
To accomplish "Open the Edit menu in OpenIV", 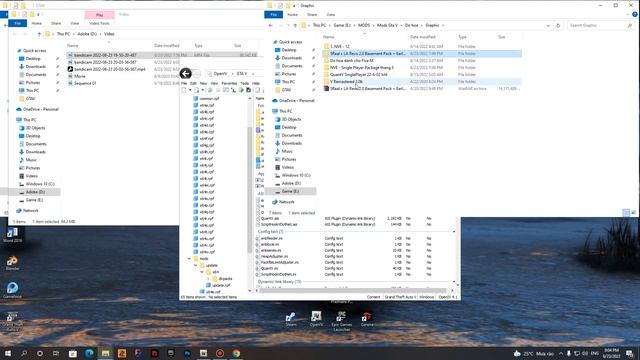I will pyautogui.click(x=193, y=83).
